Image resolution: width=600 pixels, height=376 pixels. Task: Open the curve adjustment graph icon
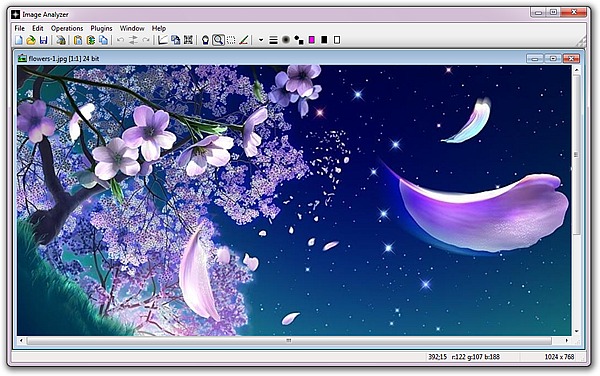pos(163,40)
